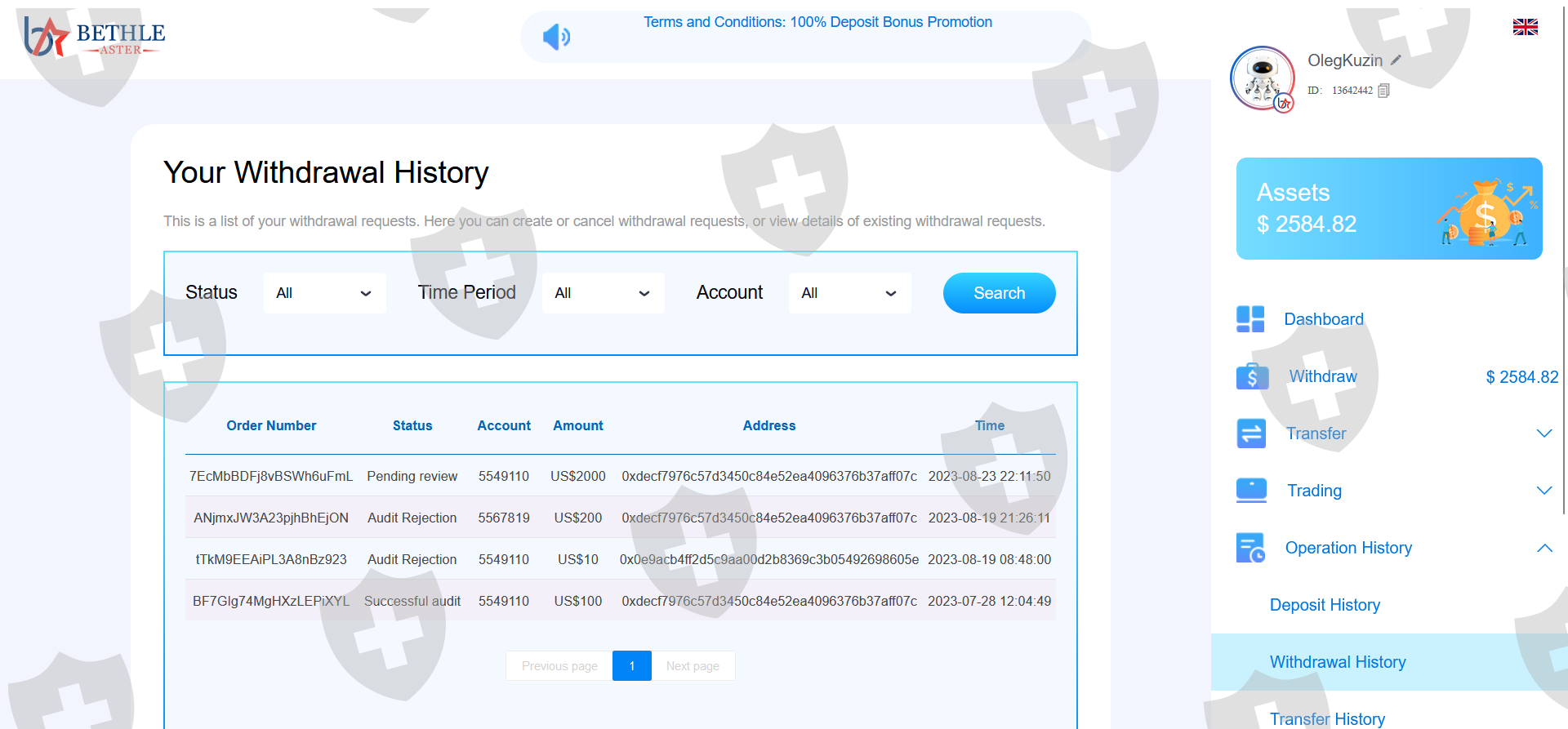Click the Dashboard grid icon

[x=1250, y=319]
